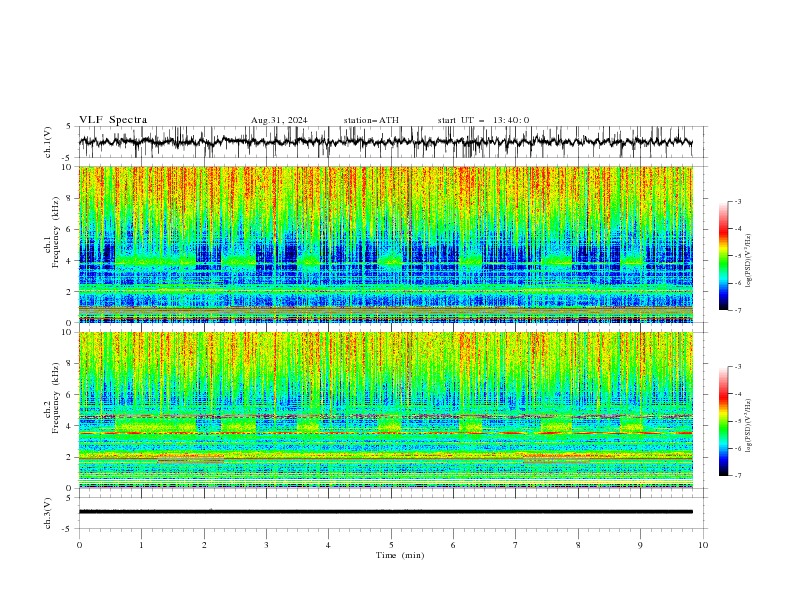
Task: Click the "6" kHz tick on ch.1 spectrogram
Action: tap(70, 229)
